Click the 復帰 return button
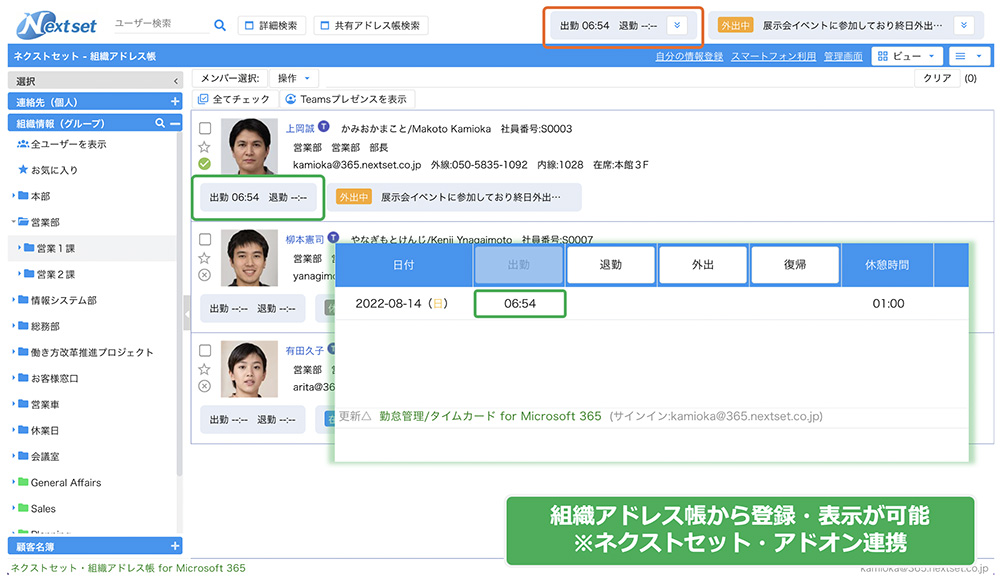 click(795, 265)
